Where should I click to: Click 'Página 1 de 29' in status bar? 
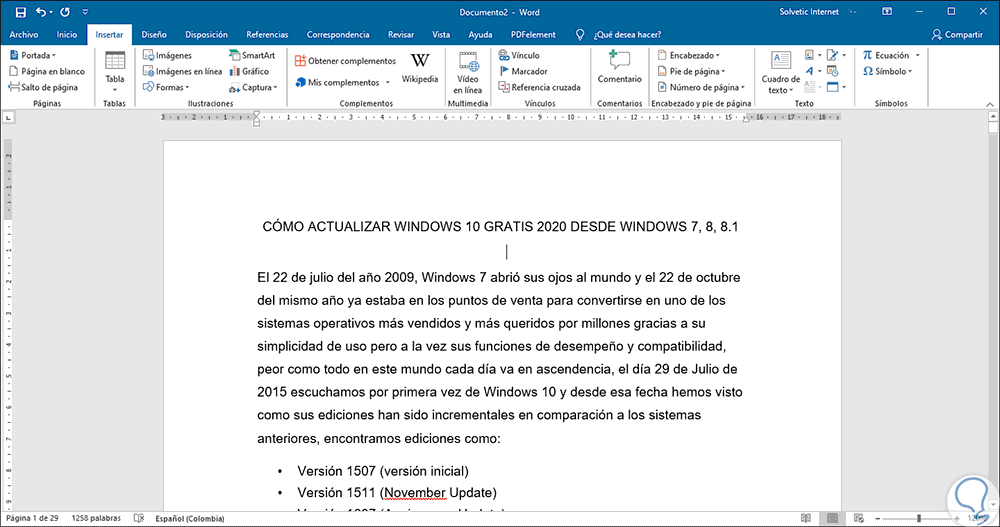(x=32, y=519)
